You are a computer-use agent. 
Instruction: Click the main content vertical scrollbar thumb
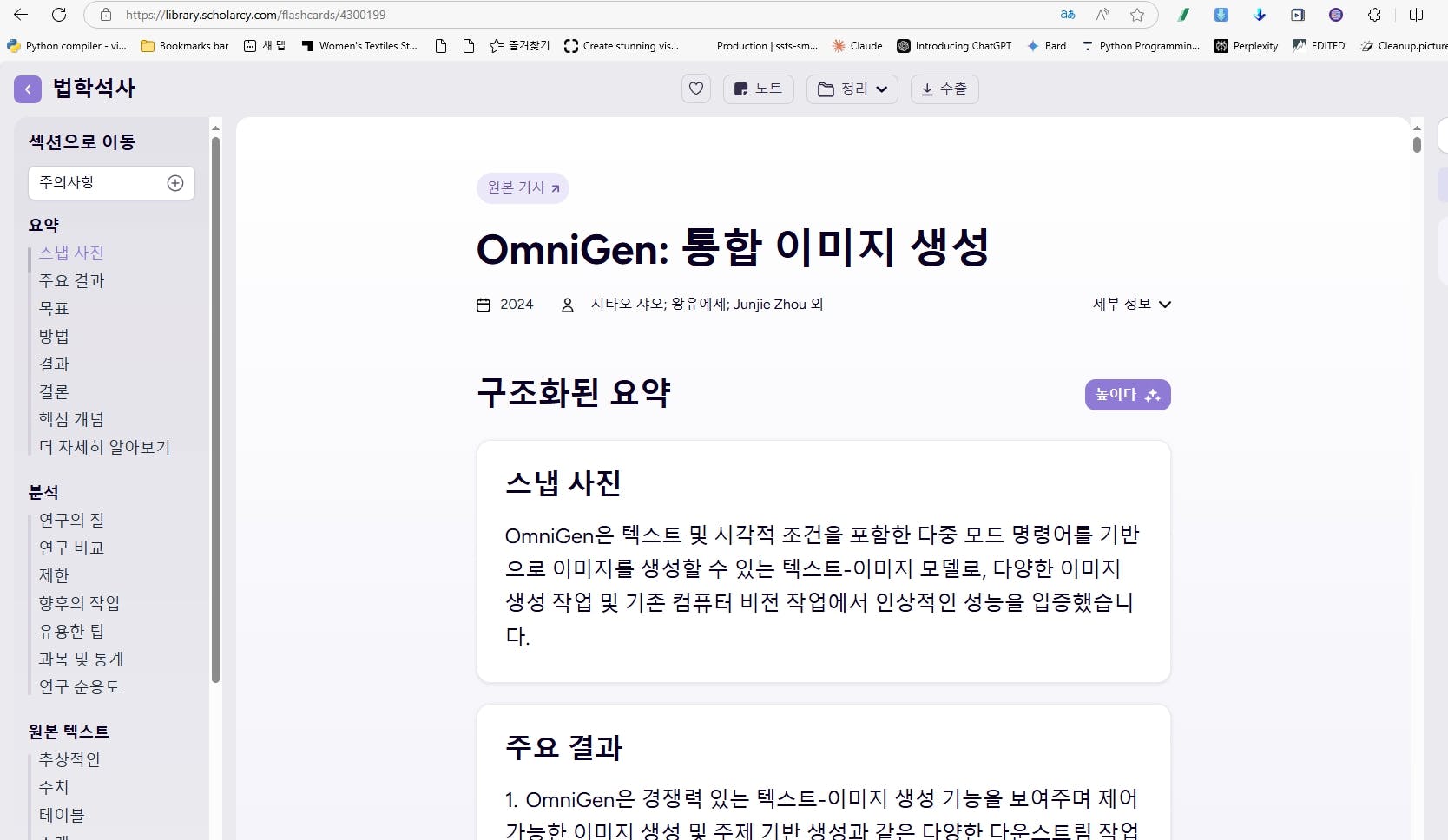point(1417,144)
